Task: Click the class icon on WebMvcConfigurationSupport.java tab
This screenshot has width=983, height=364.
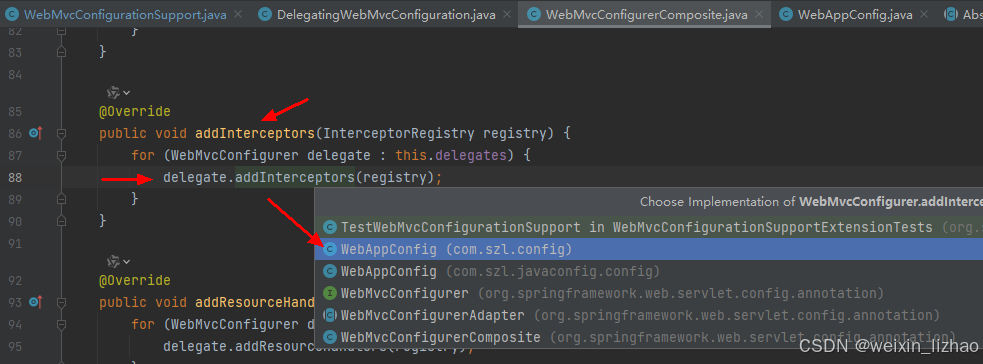Action: click(x=13, y=15)
